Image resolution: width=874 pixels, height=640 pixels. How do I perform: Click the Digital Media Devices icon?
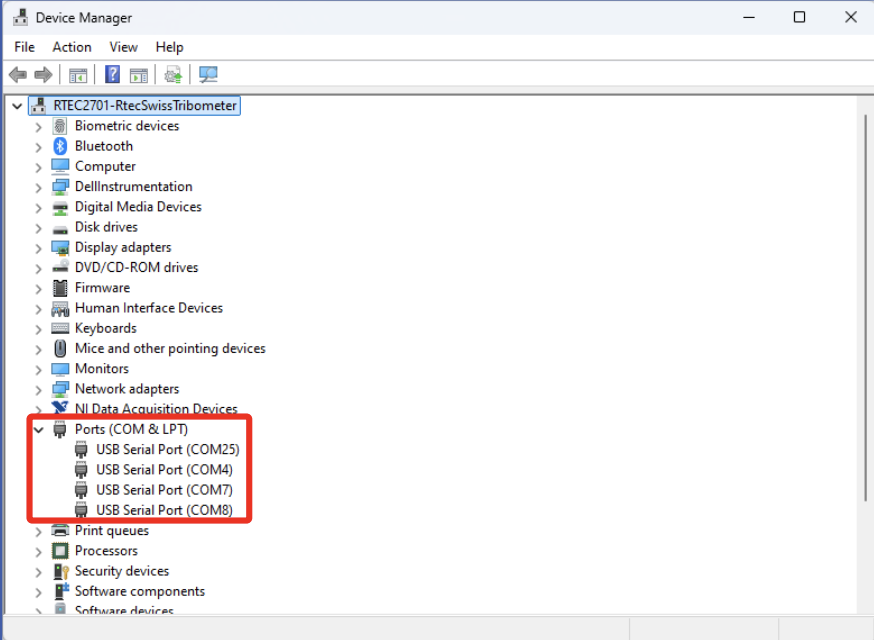[x=60, y=208]
